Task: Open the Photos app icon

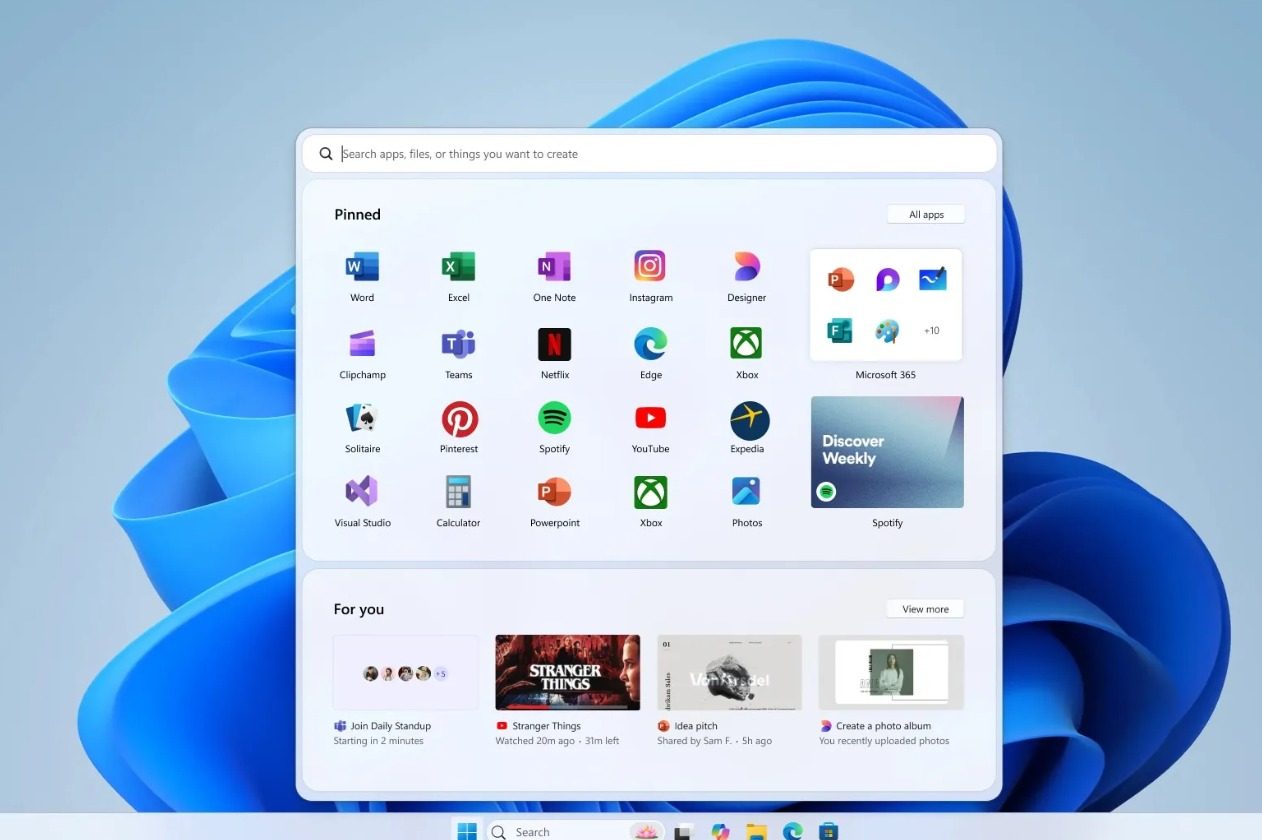Action: click(x=746, y=492)
